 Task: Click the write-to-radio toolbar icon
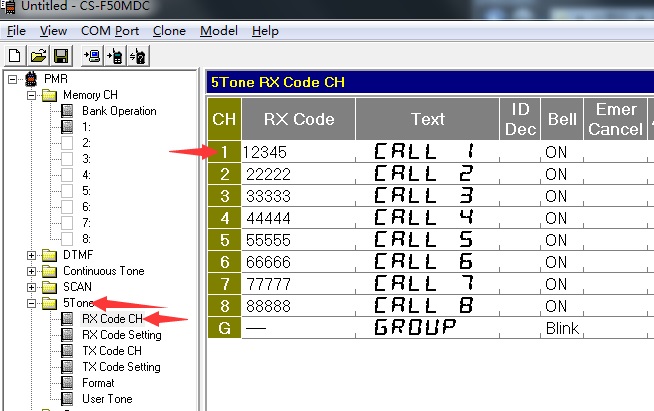click(116, 56)
